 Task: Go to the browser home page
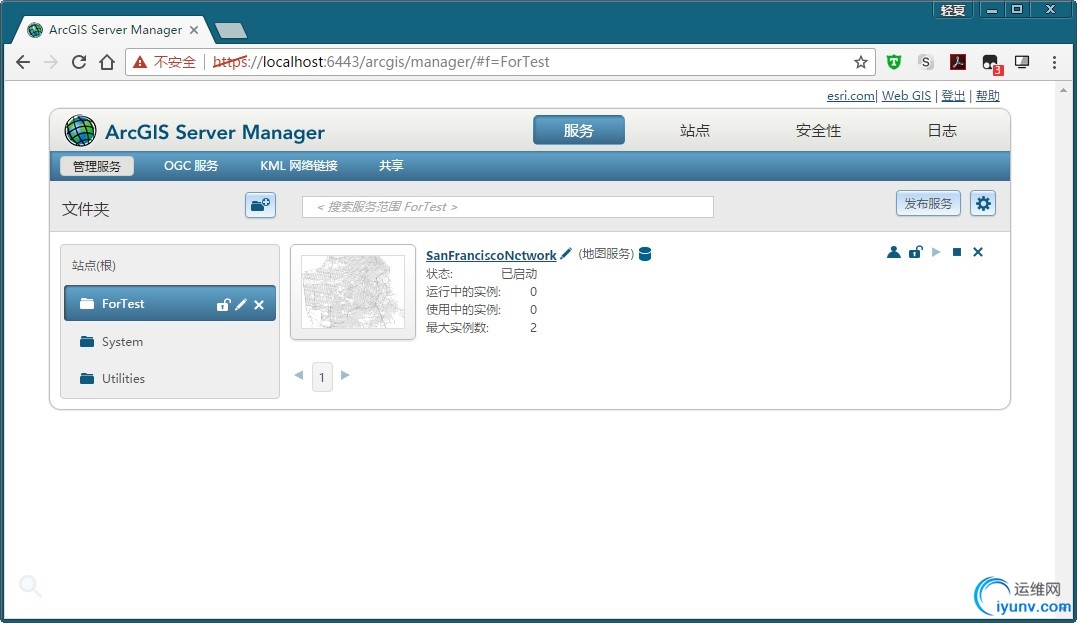pyautogui.click(x=106, y=62)
